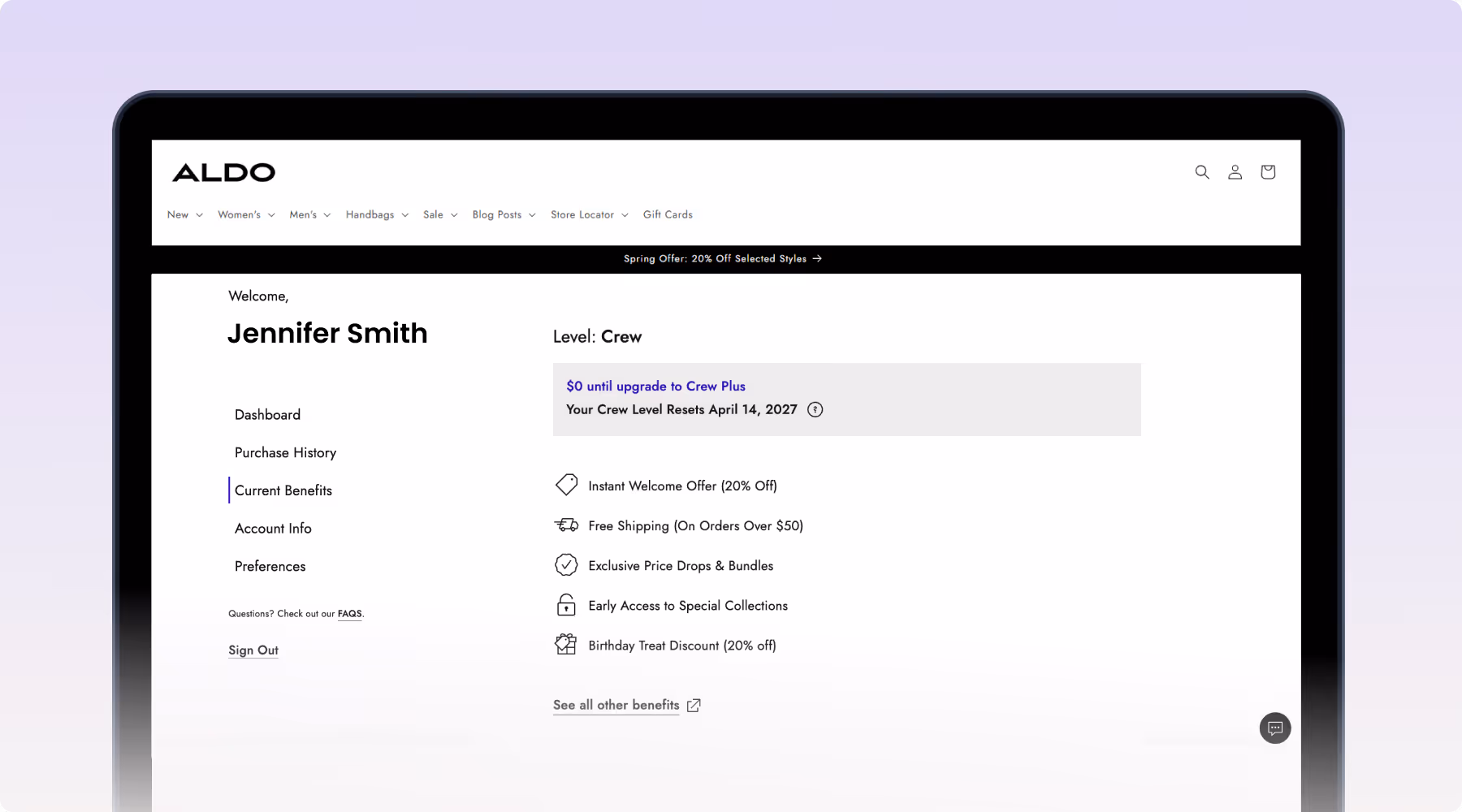Screen dimensions: 1462x812
Task: Expand the Women's menu dropdown
Action: coord(246,215)
